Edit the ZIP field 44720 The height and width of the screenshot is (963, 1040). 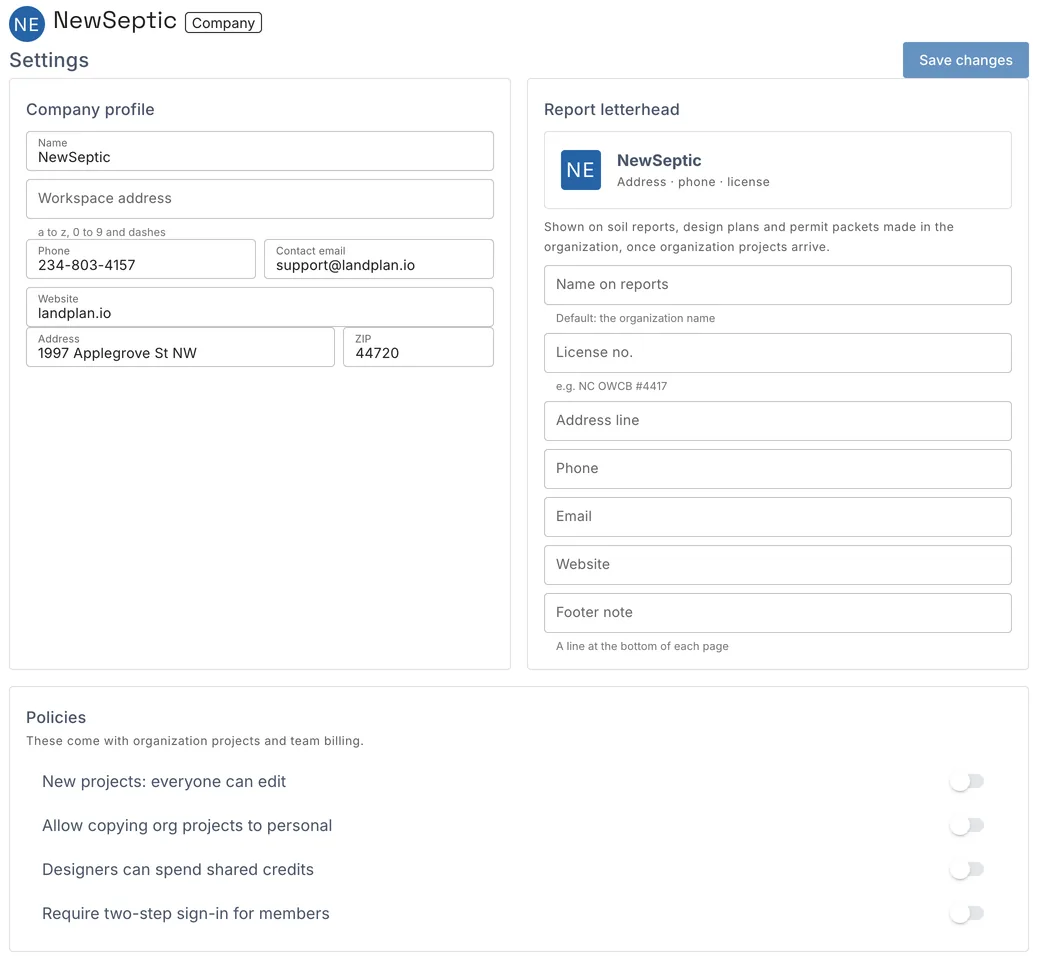419,347
